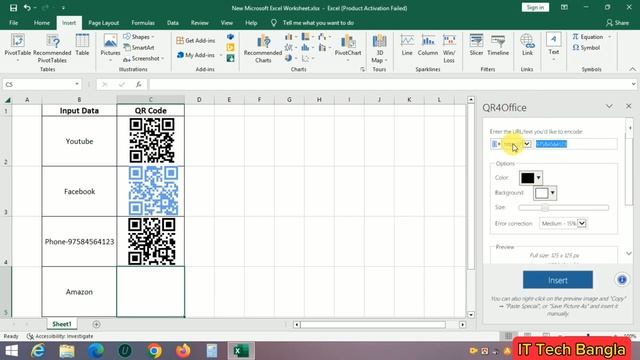Viewport: 640px width, 360px height.
Task: Insert a Table from the ribbon
Action: [x=82, y=45]
